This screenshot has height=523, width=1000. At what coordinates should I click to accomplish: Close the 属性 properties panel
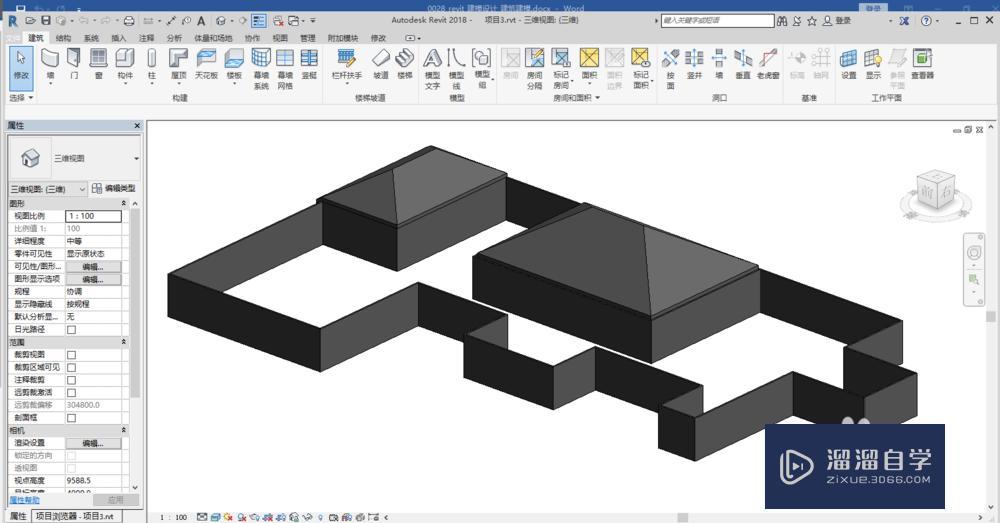[136, 126]
